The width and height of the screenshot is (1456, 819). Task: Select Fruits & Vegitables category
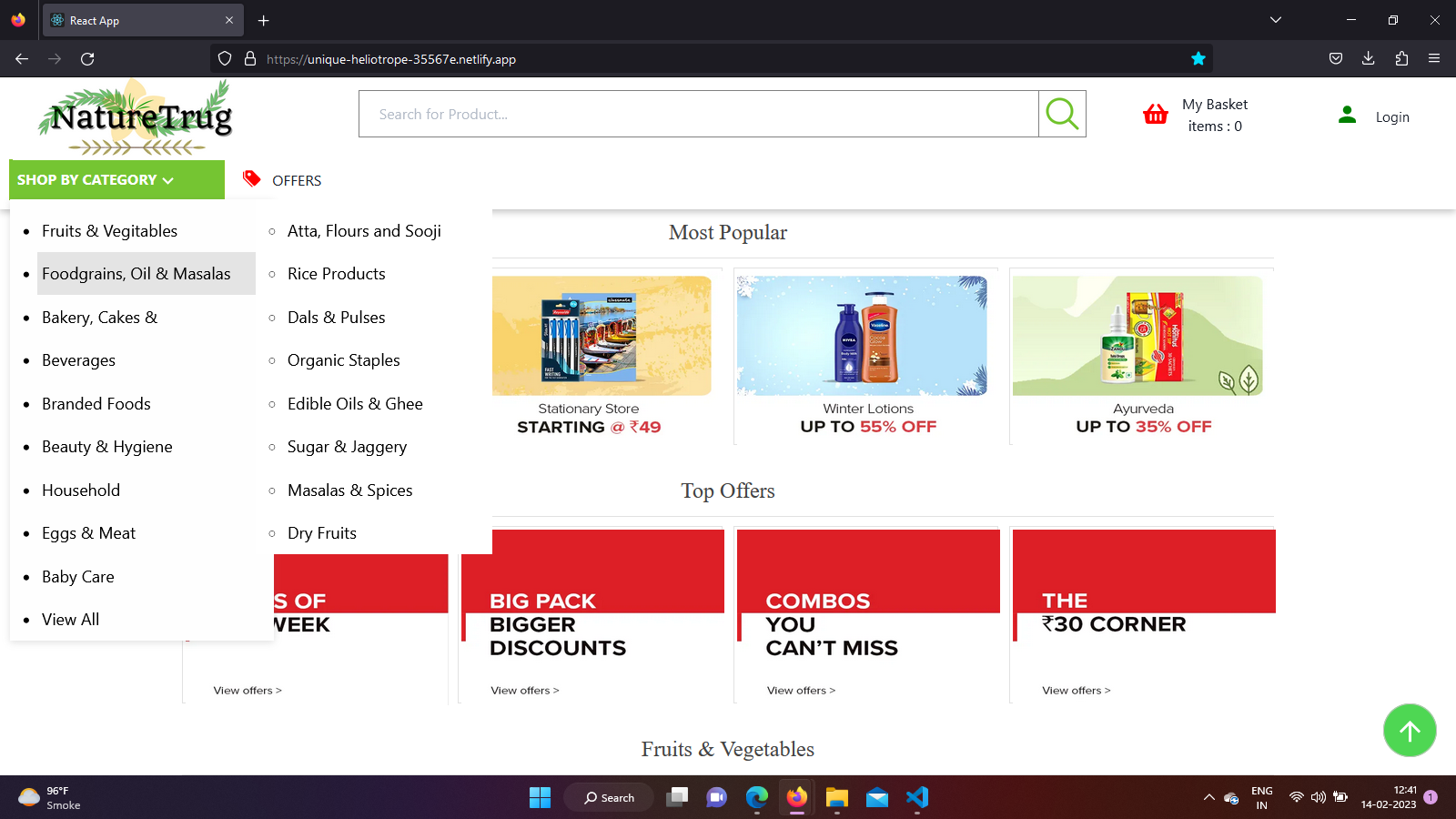[x=109, y=231]
